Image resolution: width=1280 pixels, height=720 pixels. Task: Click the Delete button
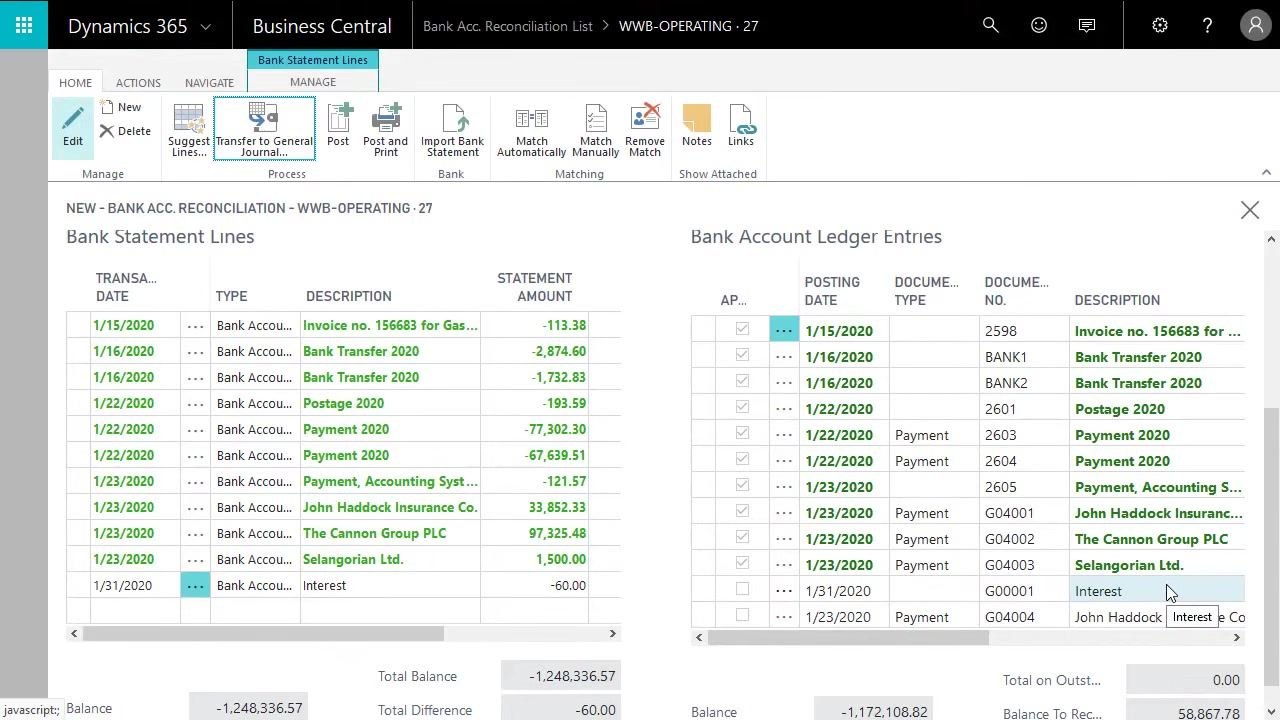point(125,131)
